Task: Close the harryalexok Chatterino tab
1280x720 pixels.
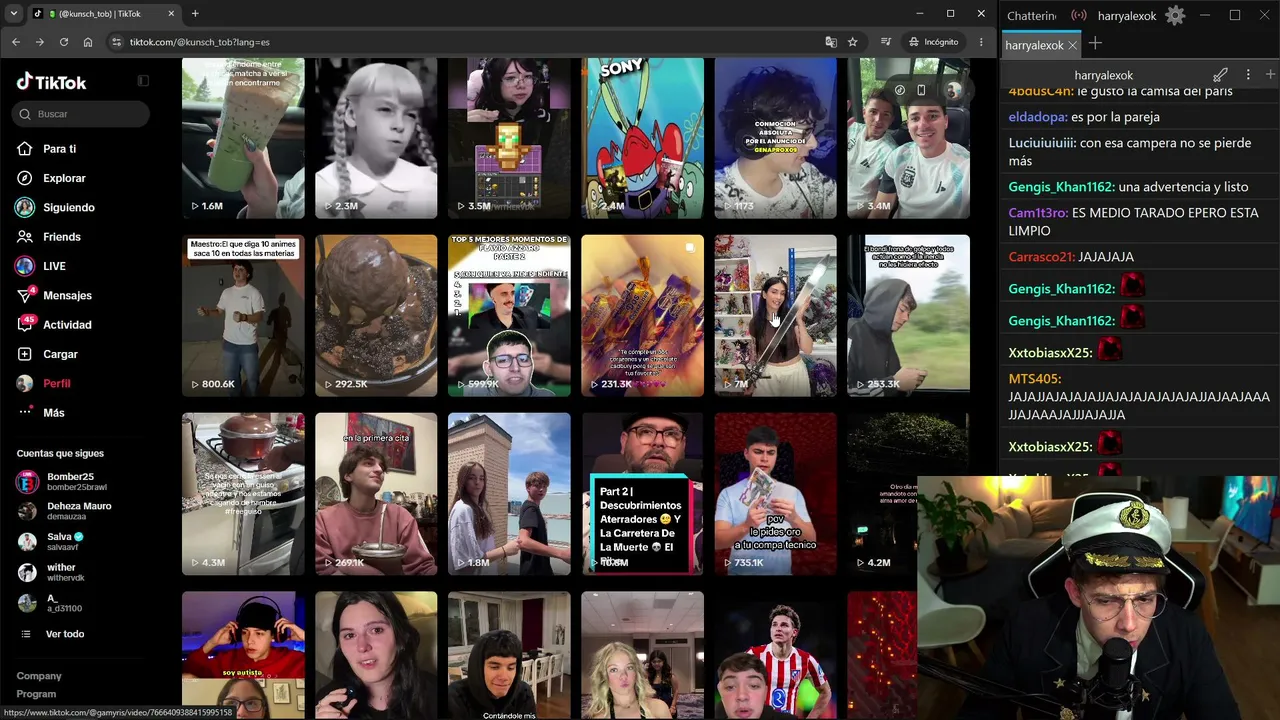Action: (x=1072, y=46)
